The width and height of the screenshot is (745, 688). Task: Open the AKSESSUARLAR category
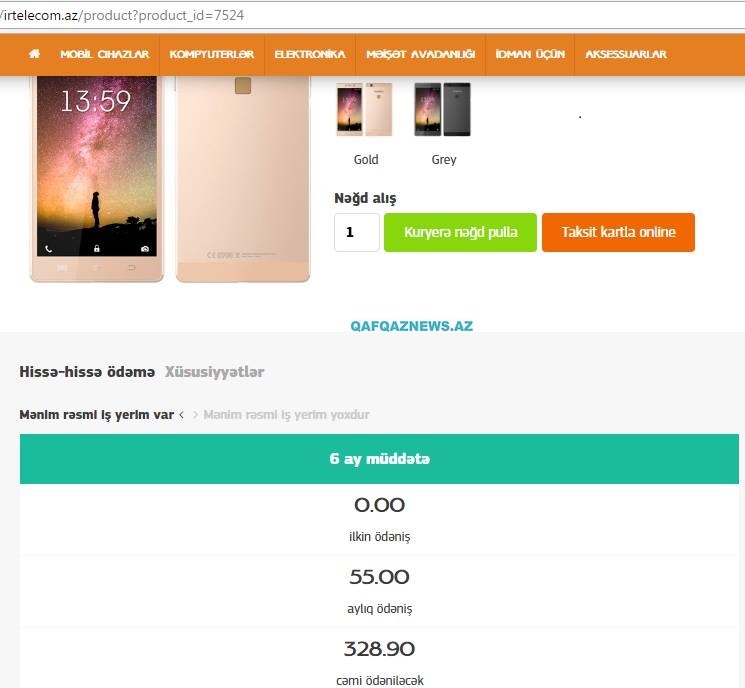pyautogui.click(x=626, y=54)
